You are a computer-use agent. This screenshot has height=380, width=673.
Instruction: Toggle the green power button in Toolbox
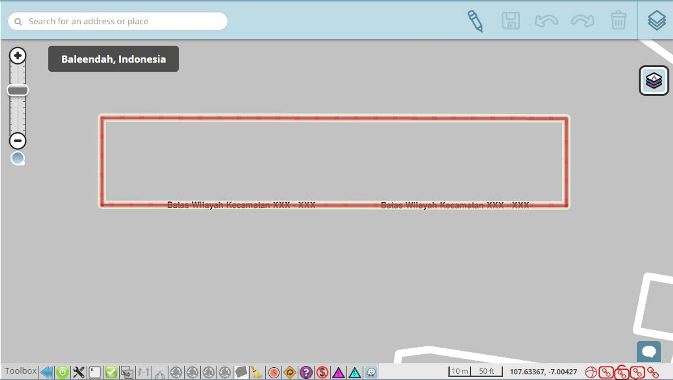[63, 372]
